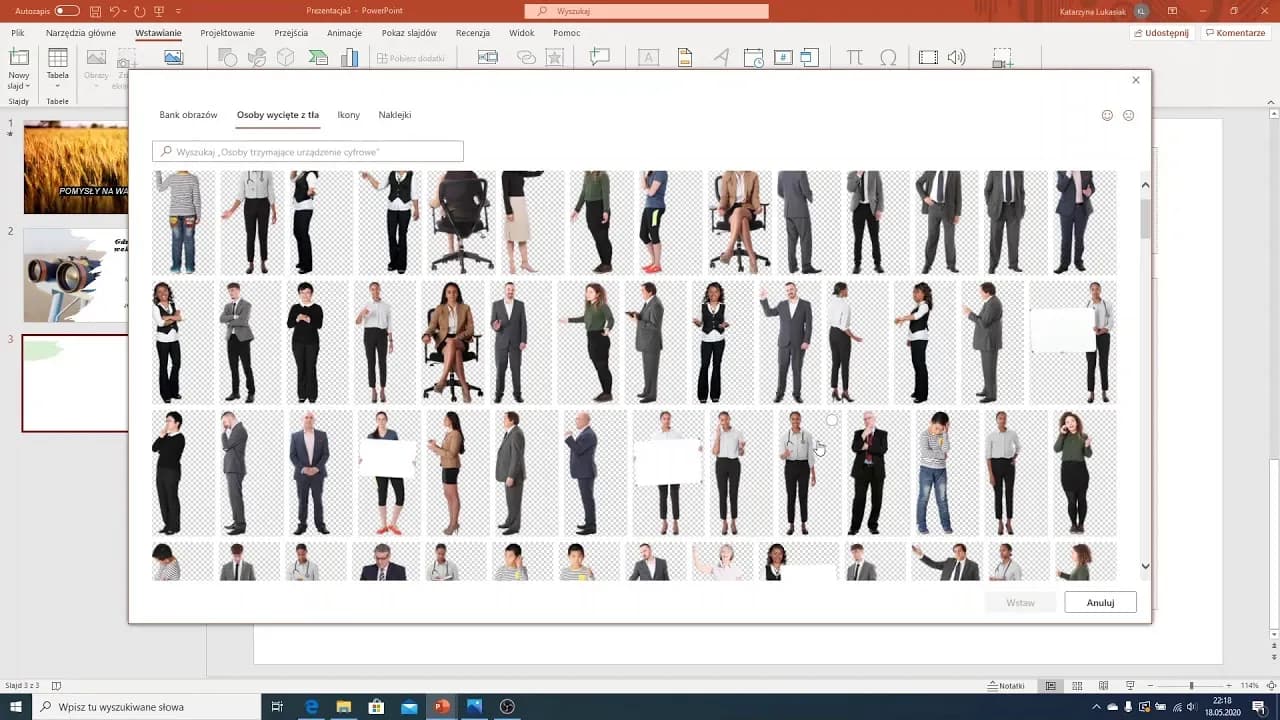Switch to the Ikony tab

pyautogui.click(x=348, y=115)
